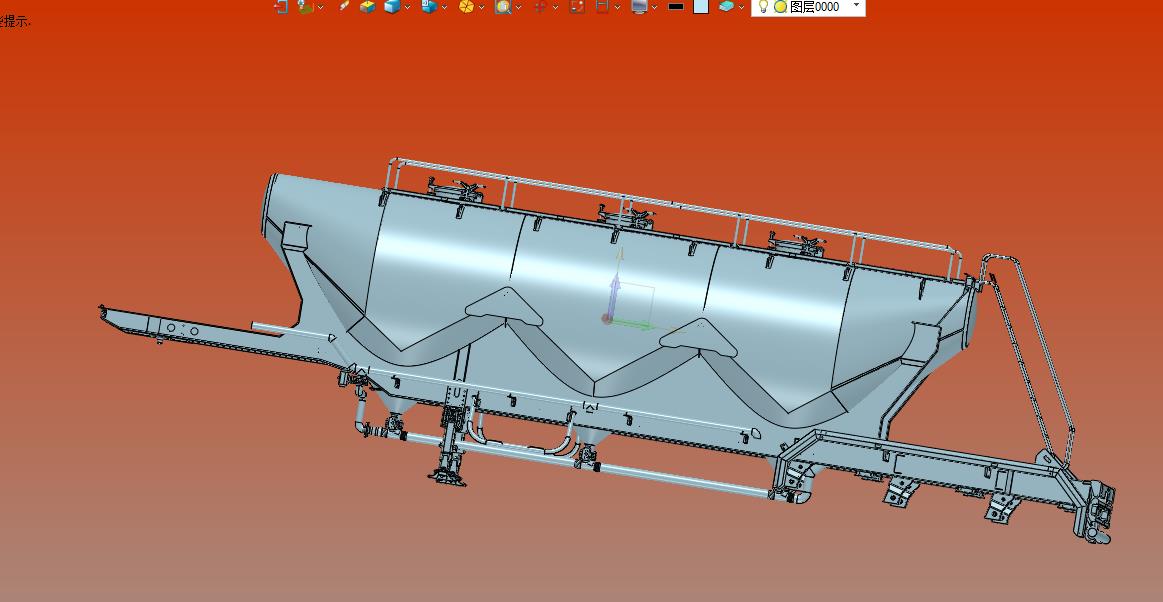The height and width of the screenshot is (602, 1163).
Task: Click the magnifier zoom icon
Action: pos(504,6)
